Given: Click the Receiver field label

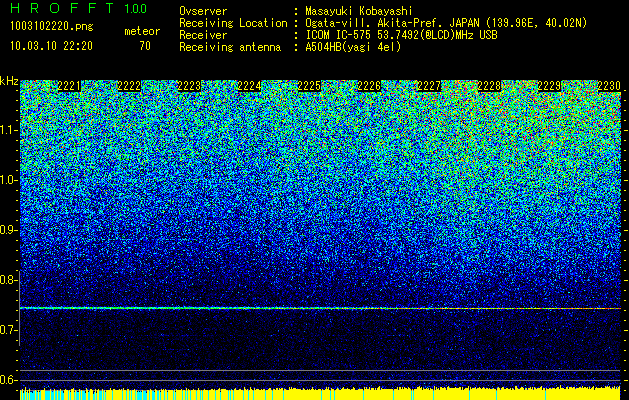Looking at the screenshot, I should click(203, 35).
